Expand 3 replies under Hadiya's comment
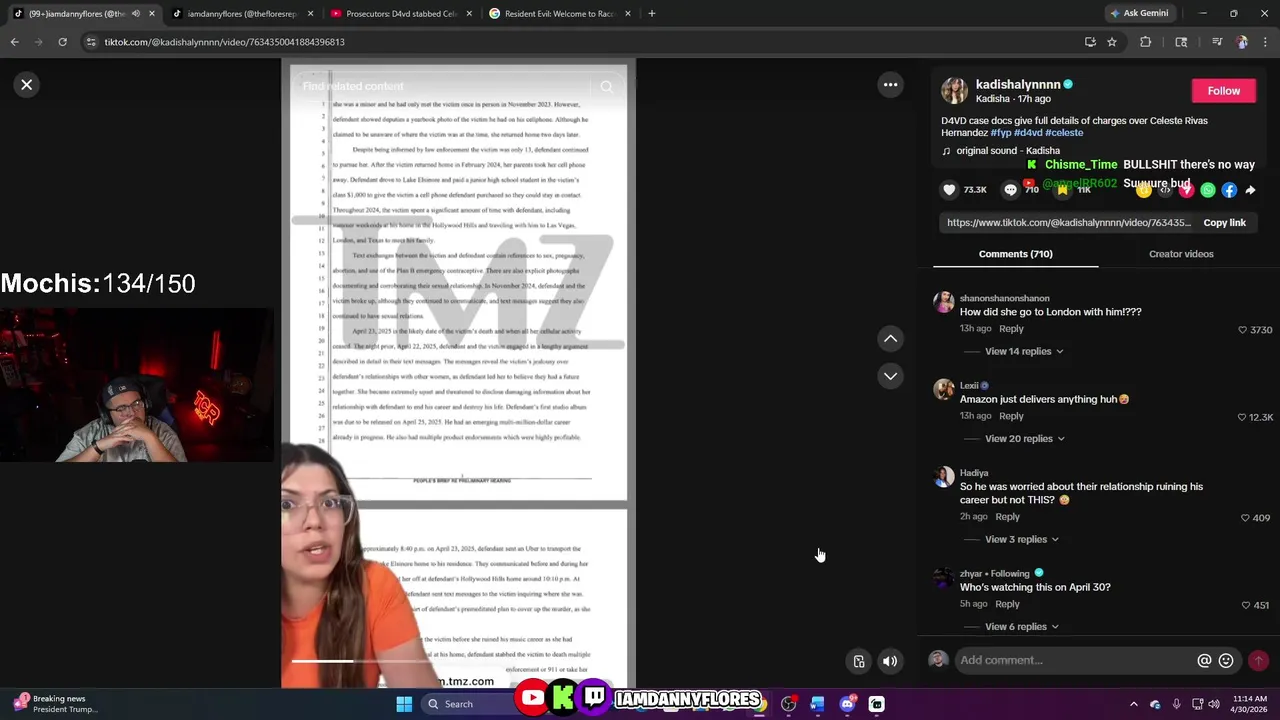 click(x=1022, y=540)
